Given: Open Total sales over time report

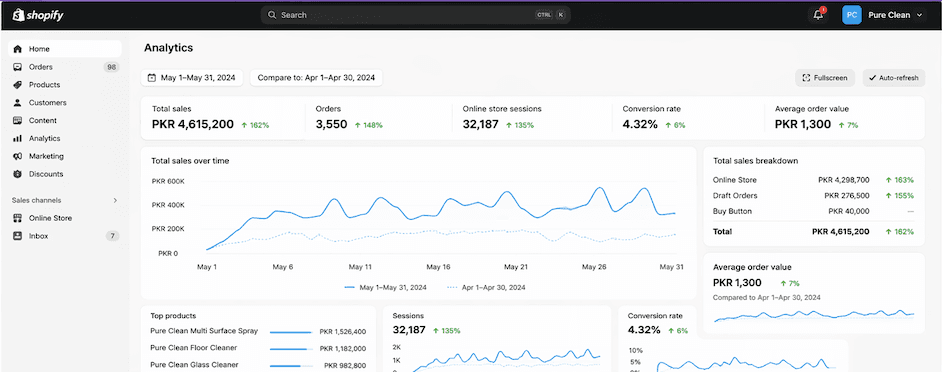Looking at the screenshot, I should (x=190, y=161).
